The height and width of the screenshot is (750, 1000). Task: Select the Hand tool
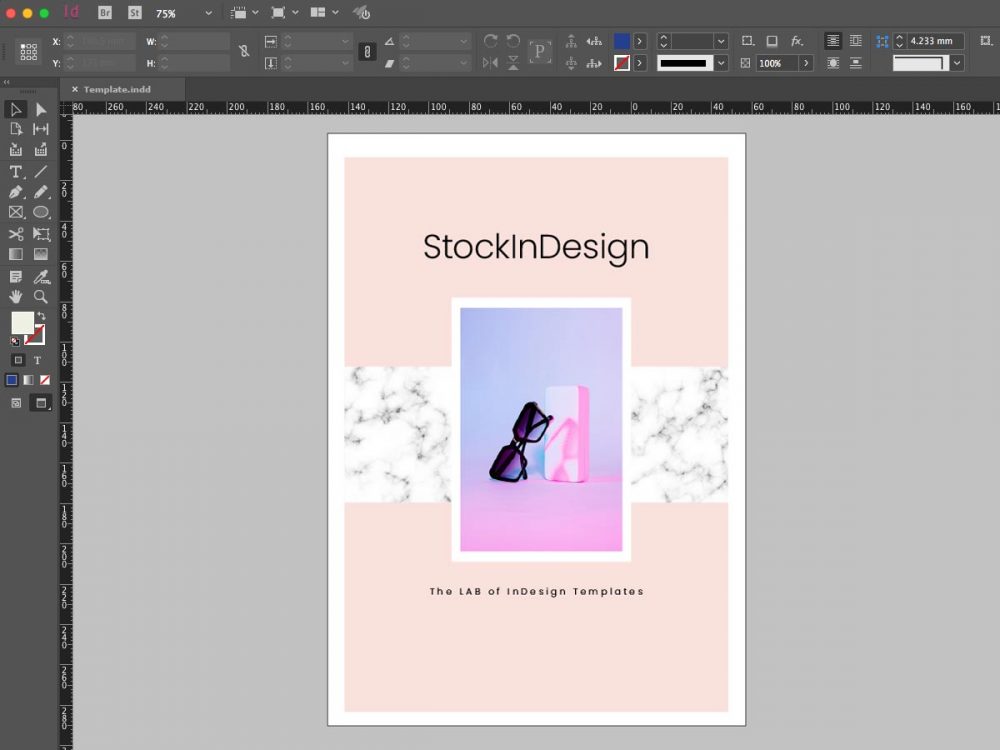point(16,297)
